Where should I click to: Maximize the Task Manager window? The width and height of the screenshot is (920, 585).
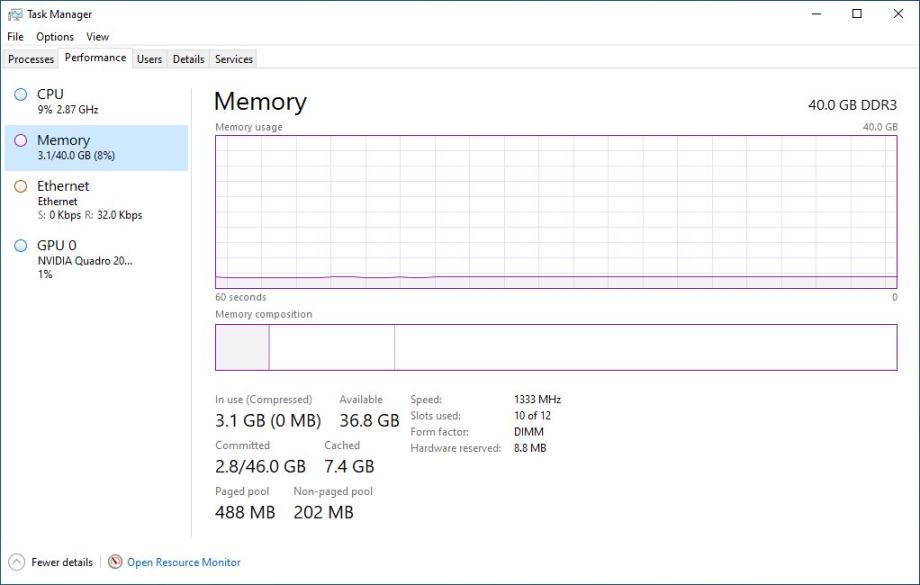[x=857, y=14]
